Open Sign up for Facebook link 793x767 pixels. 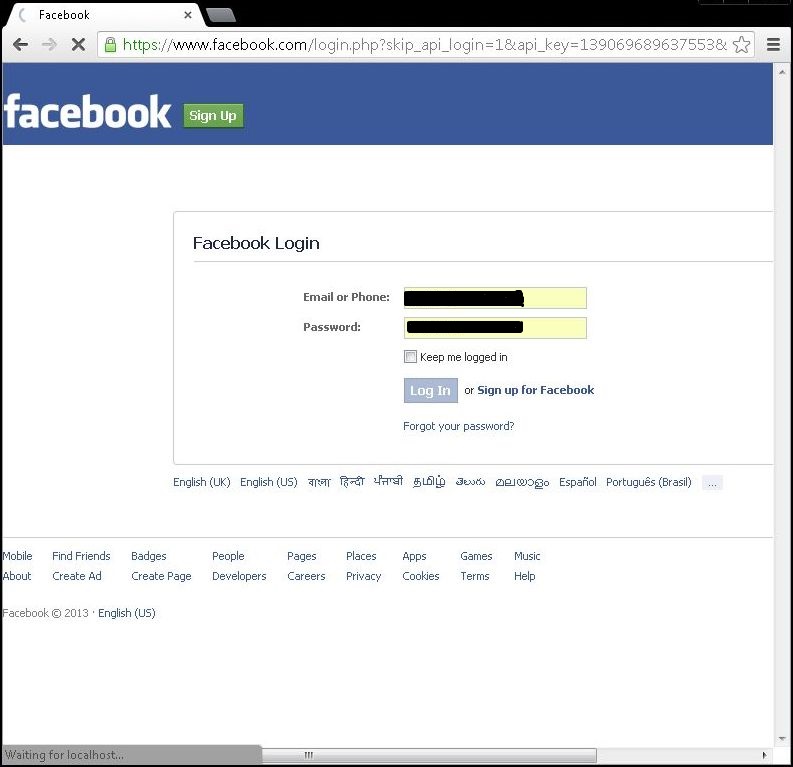click(536, 390)
